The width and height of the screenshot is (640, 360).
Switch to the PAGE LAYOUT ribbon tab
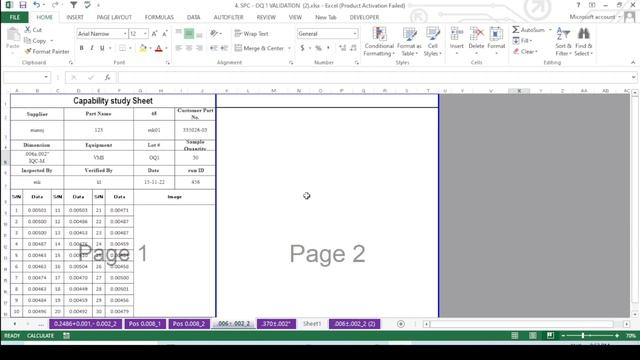[x=114, y=17]
